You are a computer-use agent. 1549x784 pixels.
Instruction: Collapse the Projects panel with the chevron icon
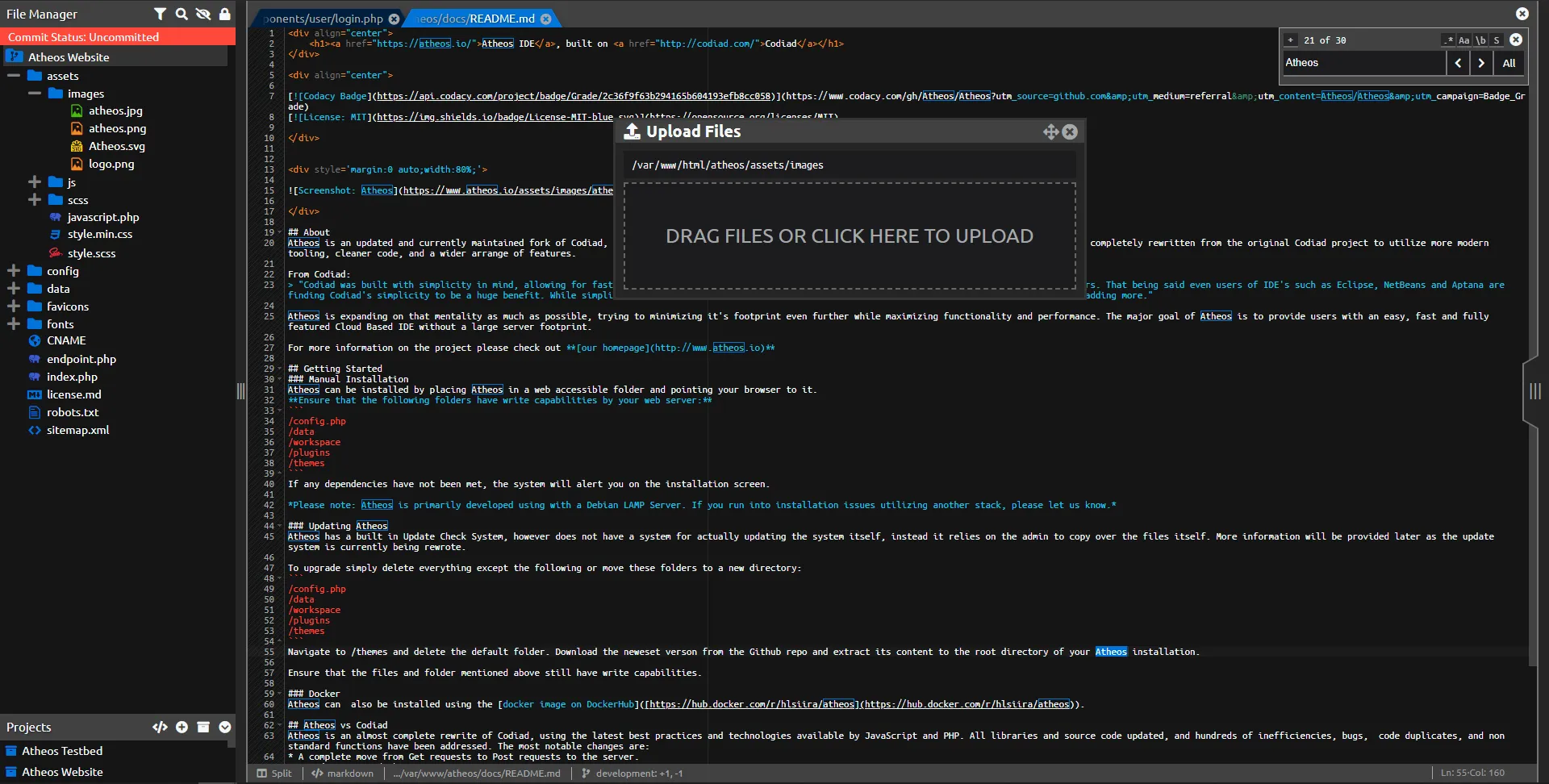[224, 727]
